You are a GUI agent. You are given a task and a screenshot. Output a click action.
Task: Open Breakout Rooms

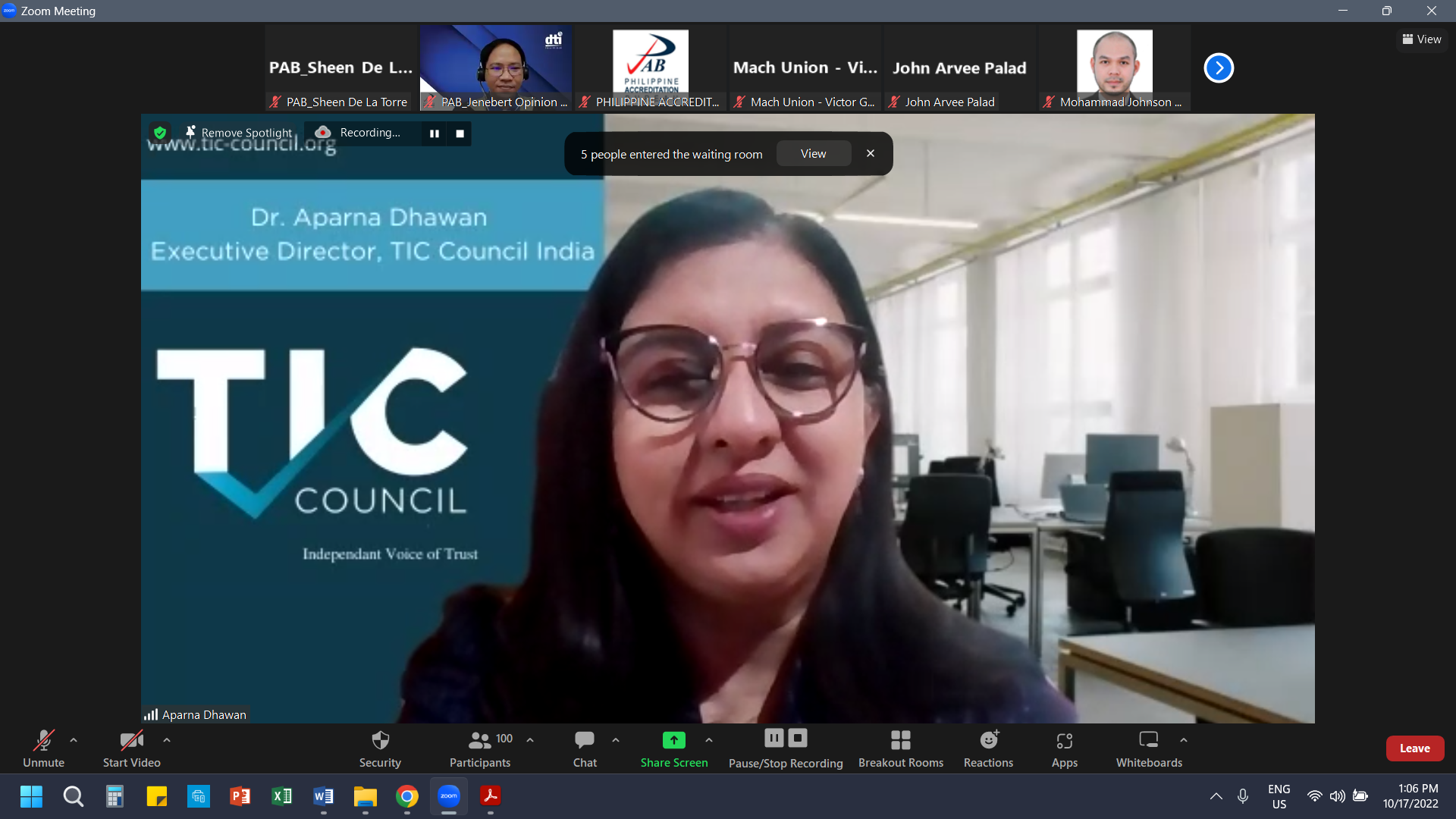[900, 748]
